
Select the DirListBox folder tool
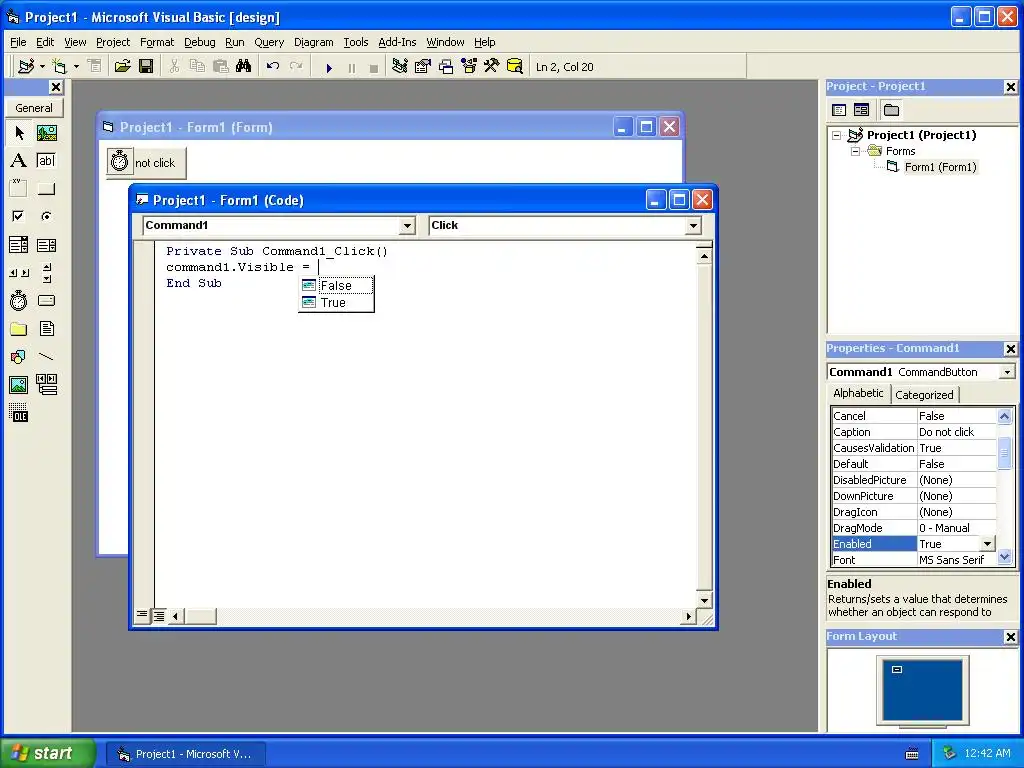(x=19, y=329)
